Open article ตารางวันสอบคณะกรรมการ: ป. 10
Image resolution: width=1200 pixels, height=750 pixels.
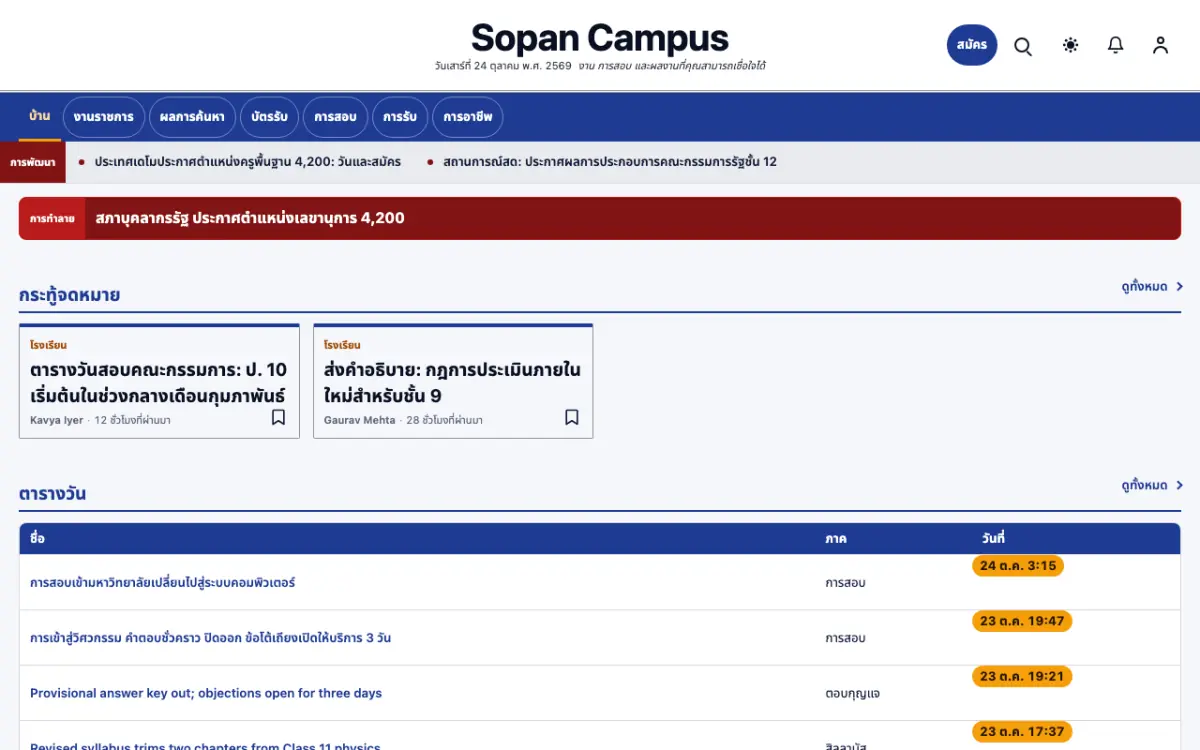point(158,382)
